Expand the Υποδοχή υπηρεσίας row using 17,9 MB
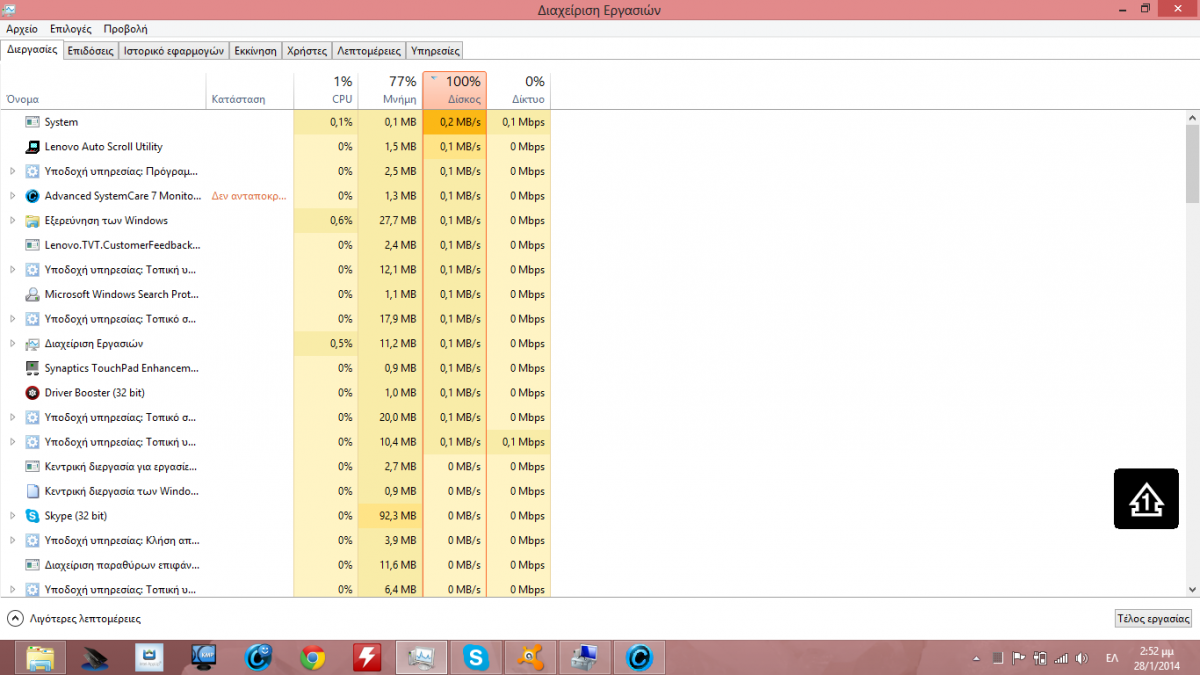Viewport: 1200px width, 675px height. click(x=12, y=319)
